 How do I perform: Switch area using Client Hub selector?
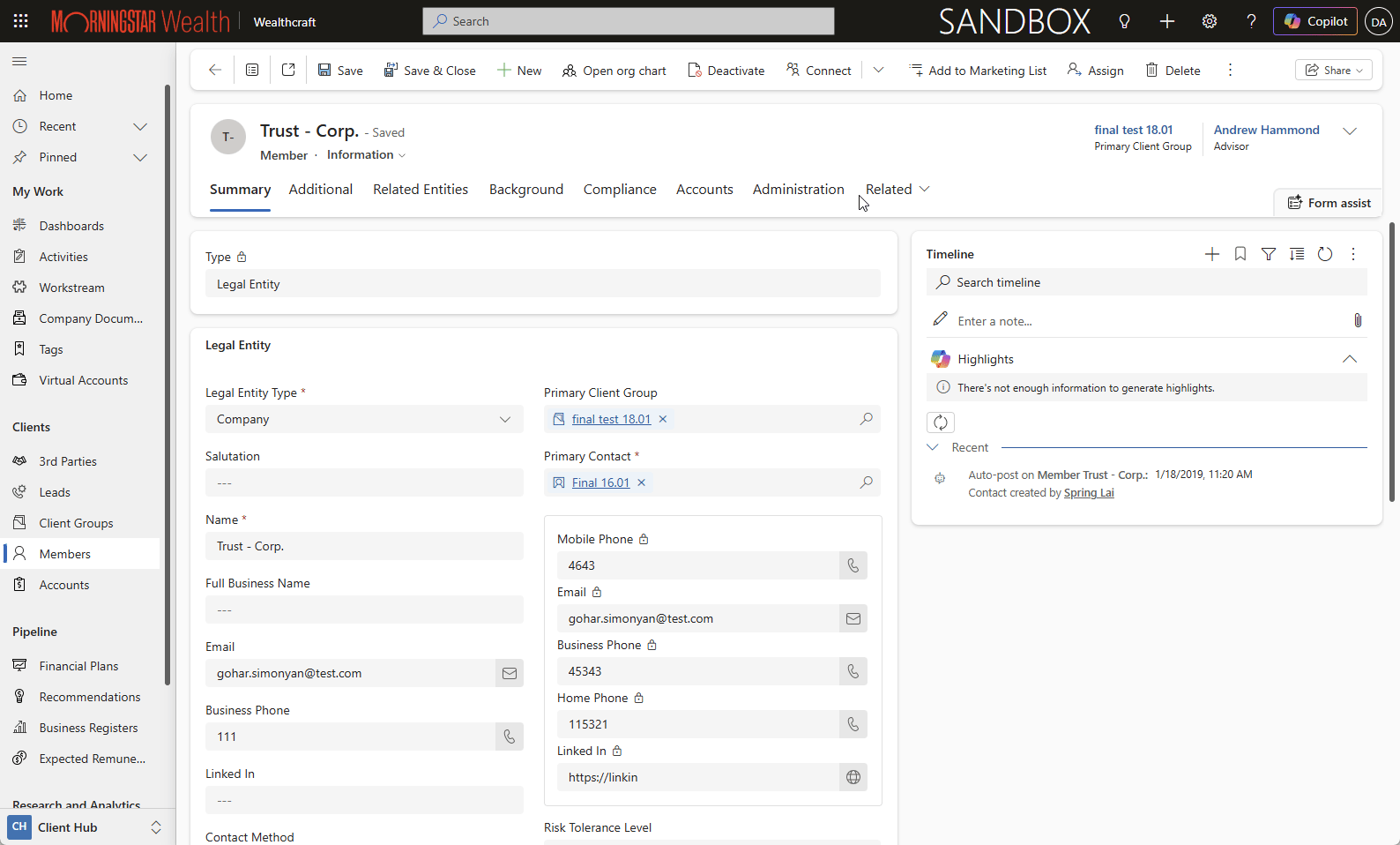tap(86, 827)
